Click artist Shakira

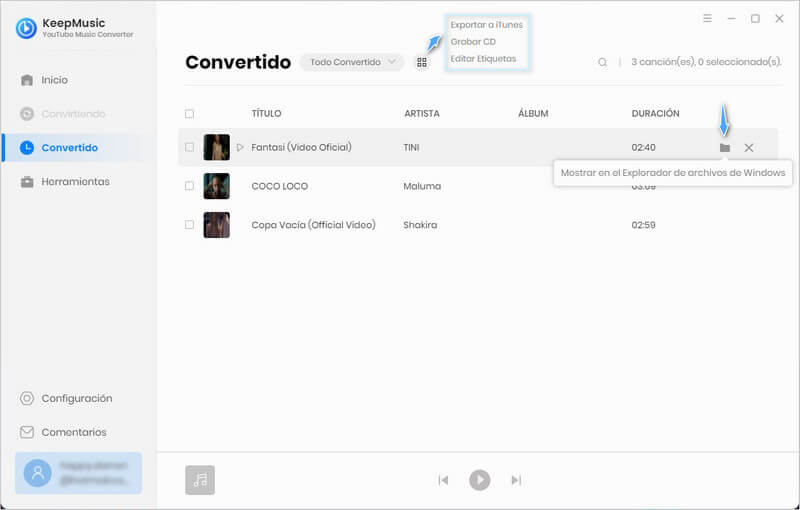click(x=420, y=225)
